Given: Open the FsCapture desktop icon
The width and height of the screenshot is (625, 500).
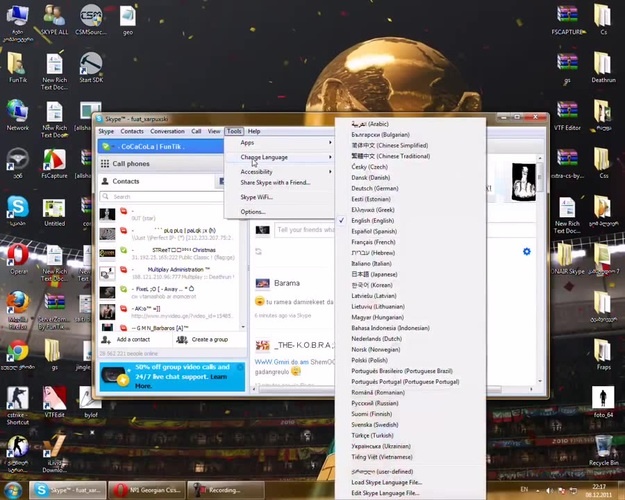Looking at the screenshot, I should pyautogui.click(x=54, y=160).
